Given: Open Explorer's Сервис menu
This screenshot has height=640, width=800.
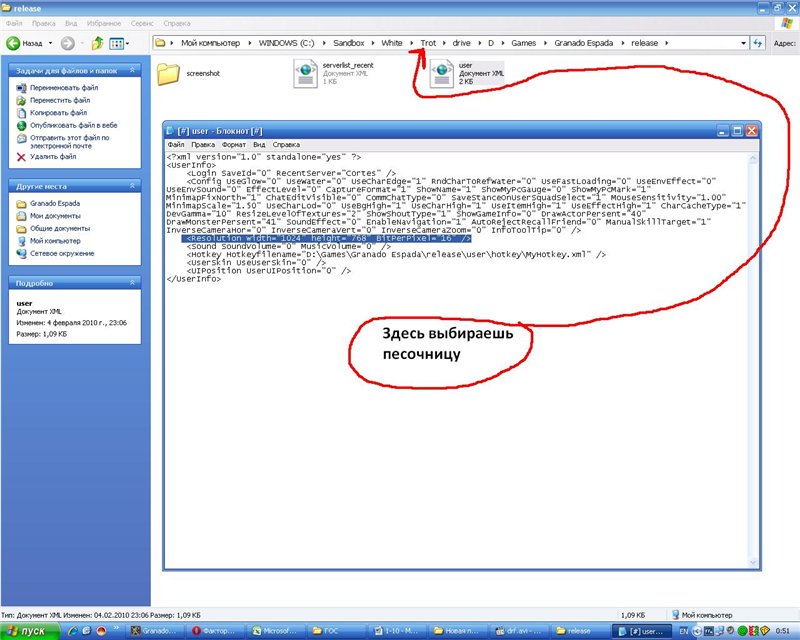Looking at the screenshot, I should click(142, 23).
